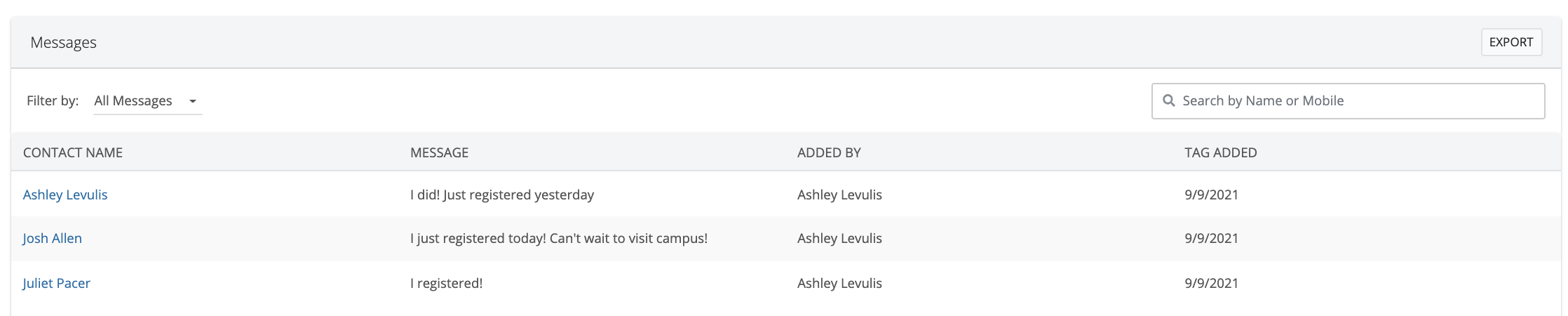This screenshot has height=316, width=1568.
Task: Click the tag date in Ashley Levulis row
Action: pyautogui.click(x=1211, y=195)
